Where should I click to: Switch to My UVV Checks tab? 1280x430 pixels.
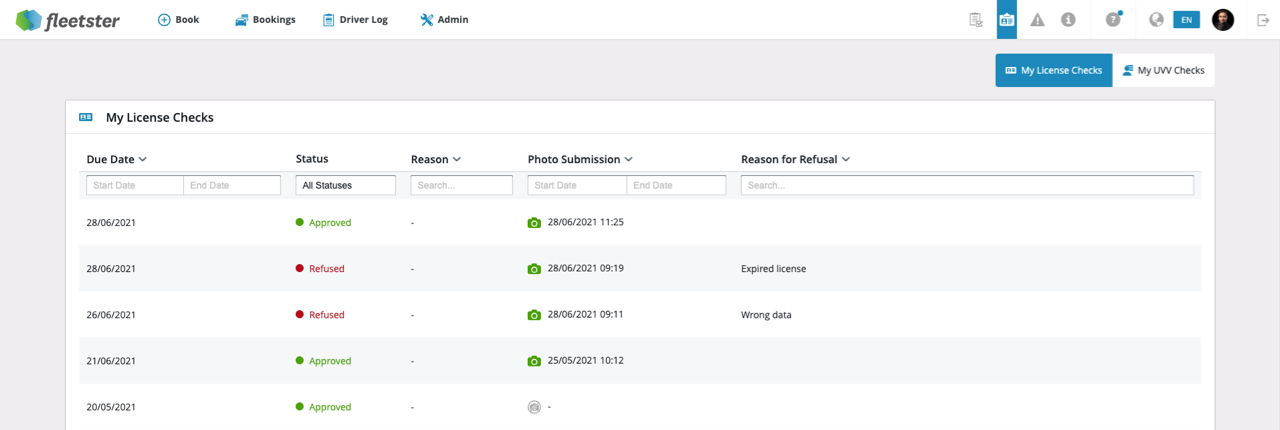click(1163, 70)
